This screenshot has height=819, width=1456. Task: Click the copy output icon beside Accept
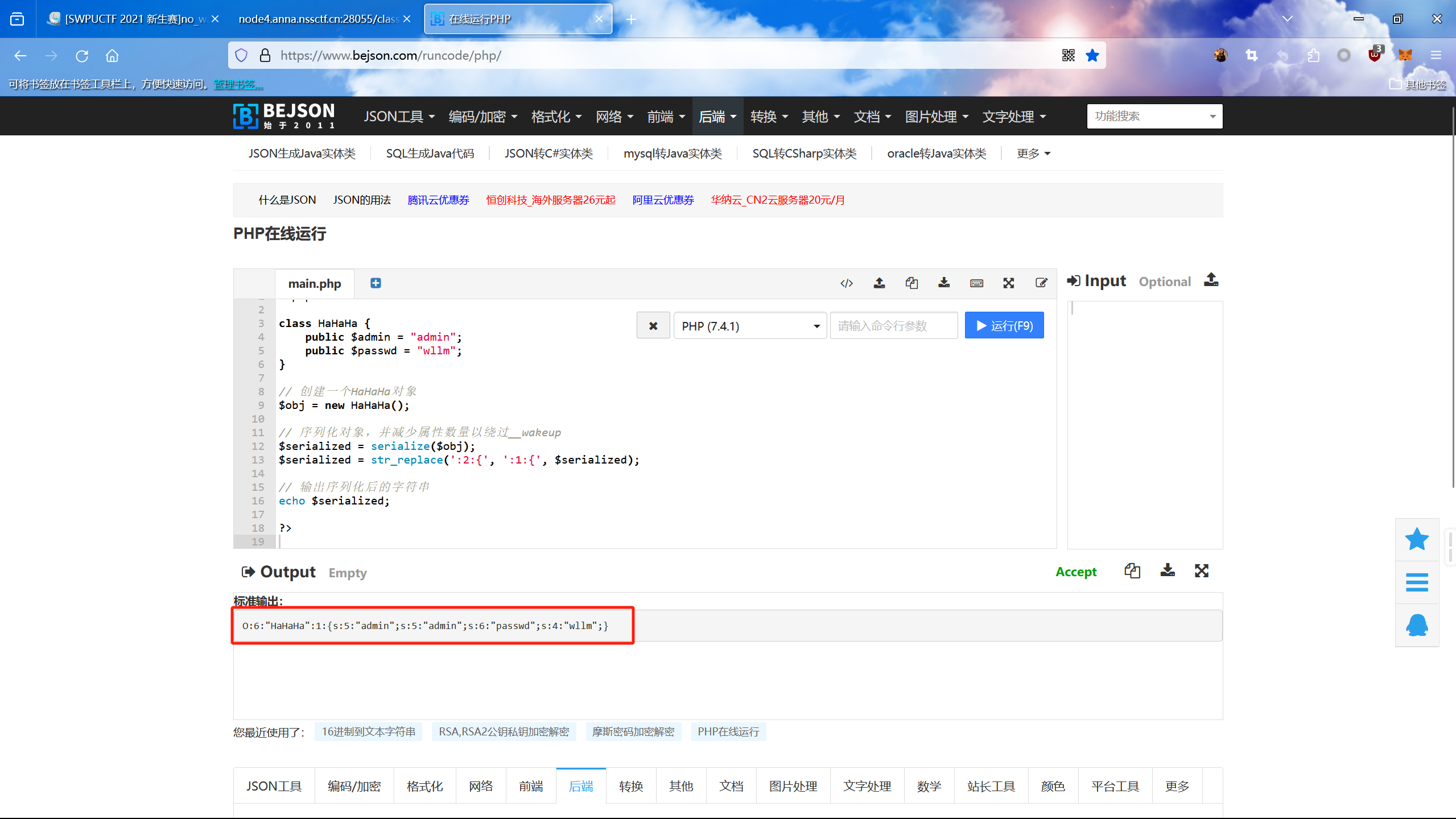(1132, 571)
